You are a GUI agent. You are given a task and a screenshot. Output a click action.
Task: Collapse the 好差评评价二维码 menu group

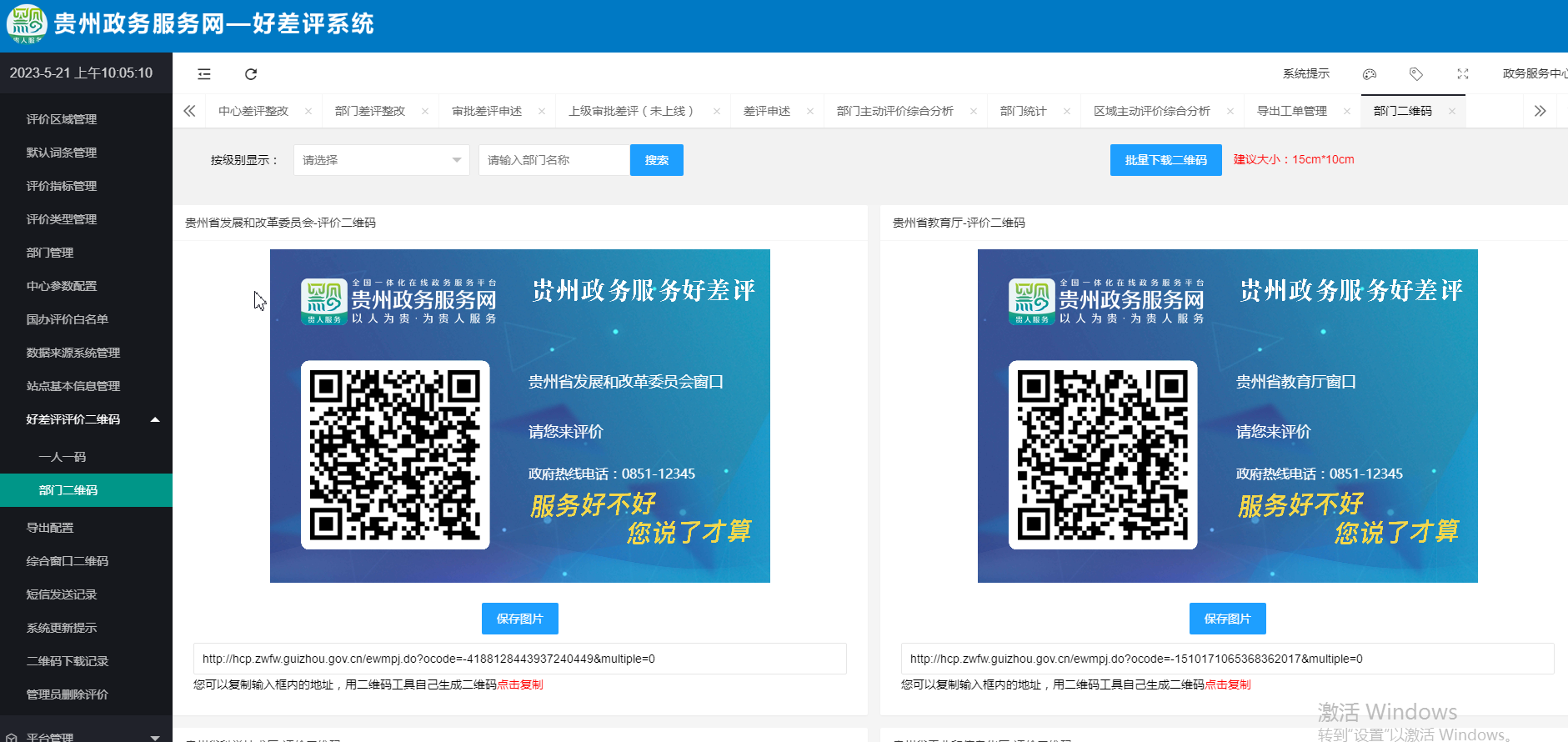tap(87, 419)
